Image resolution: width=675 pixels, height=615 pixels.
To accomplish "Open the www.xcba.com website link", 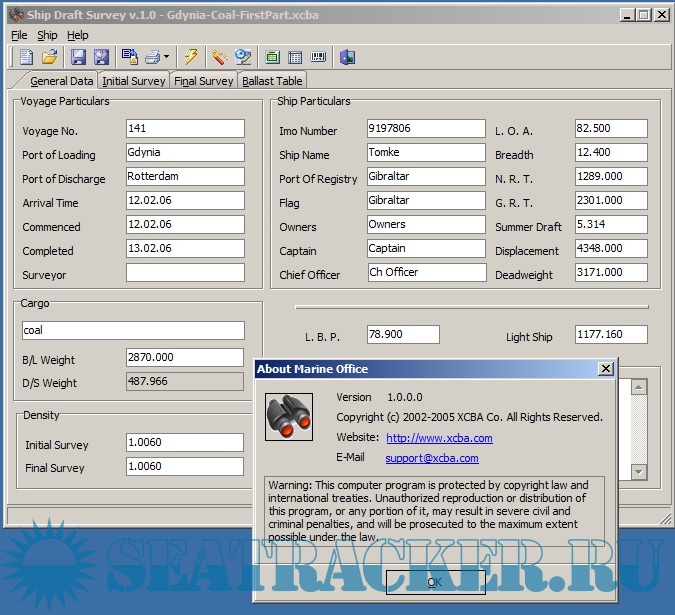I will 439,438.
